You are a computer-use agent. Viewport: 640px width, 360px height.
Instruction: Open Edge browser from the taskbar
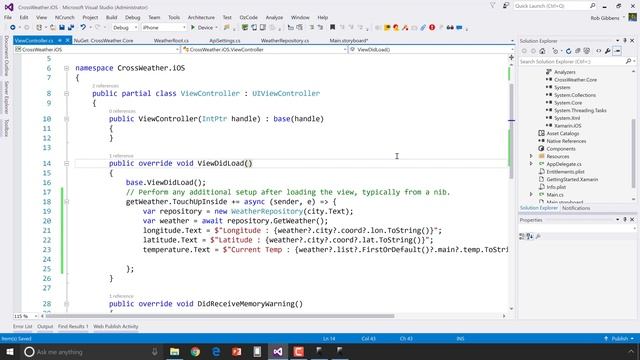point(216,351)
